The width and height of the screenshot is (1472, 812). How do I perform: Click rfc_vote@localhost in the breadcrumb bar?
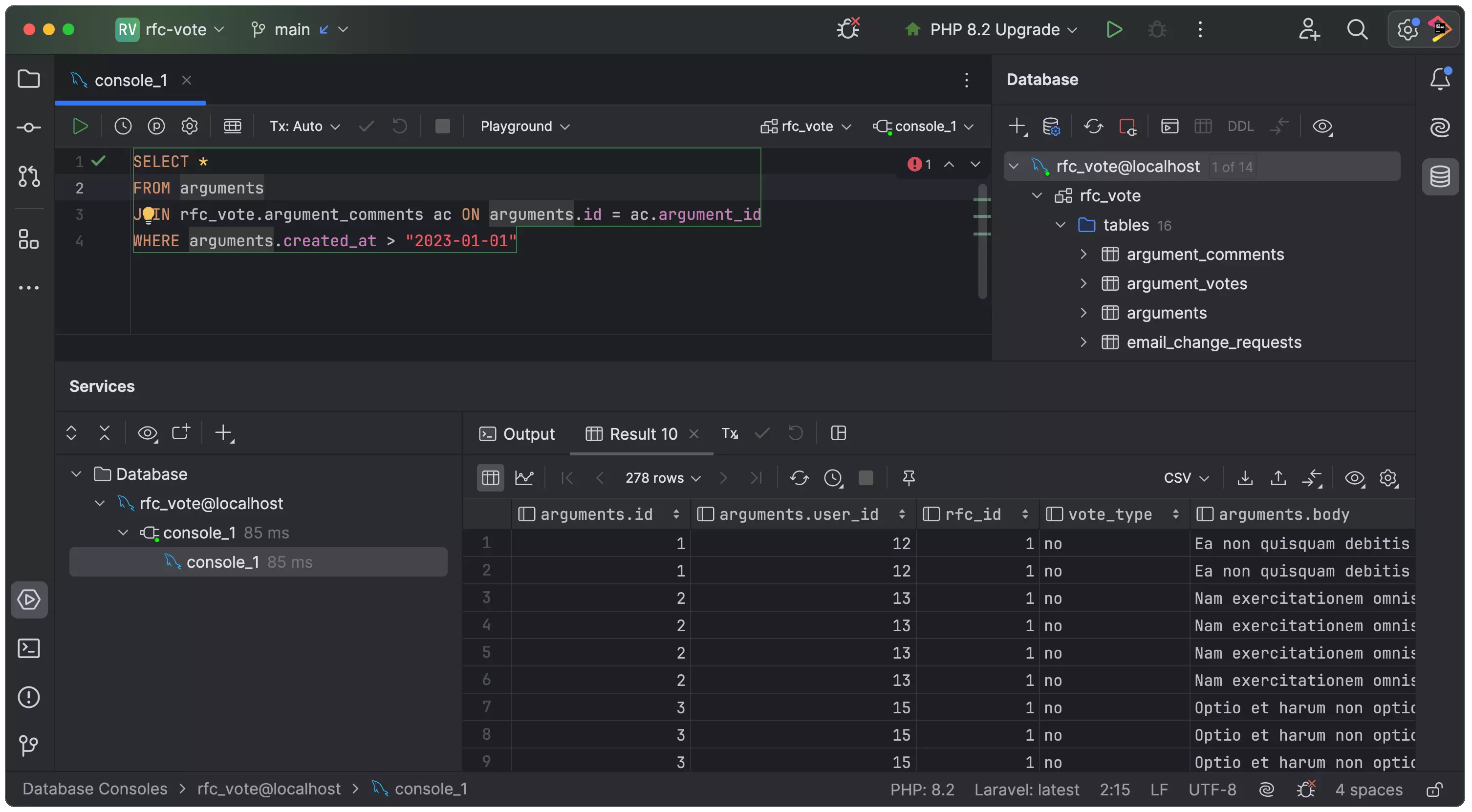pos(269,789)
